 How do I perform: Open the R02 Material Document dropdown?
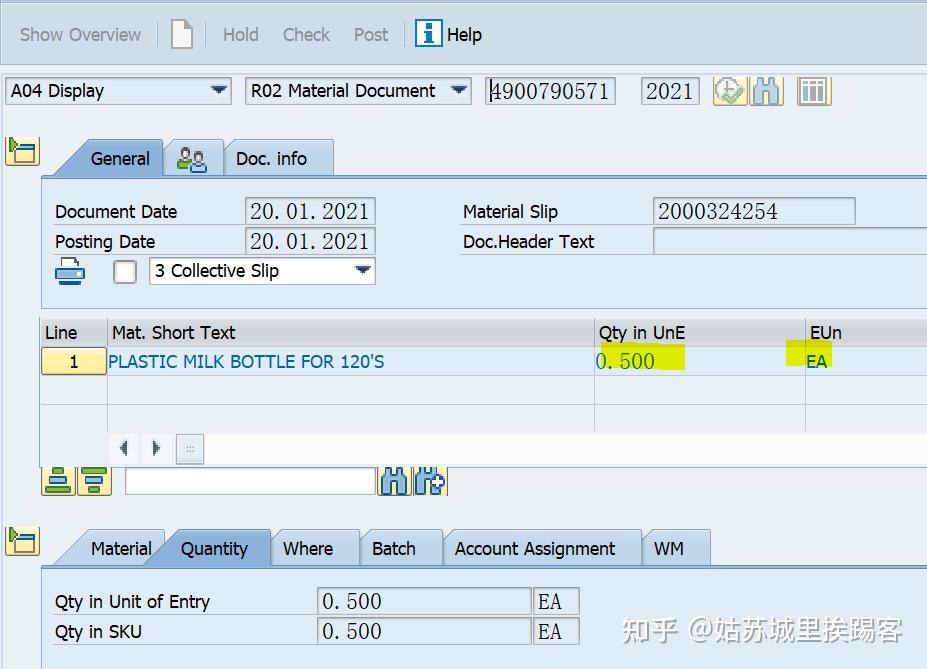tap(459, 90)
